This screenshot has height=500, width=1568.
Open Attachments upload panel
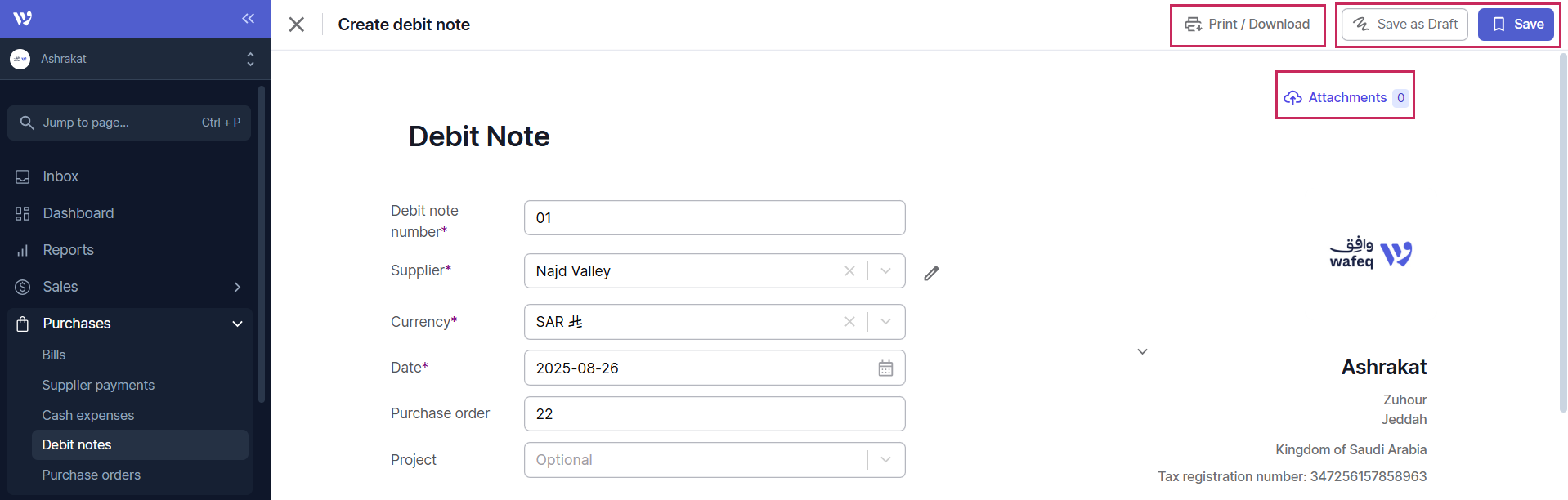click(x=1345, y=98)
